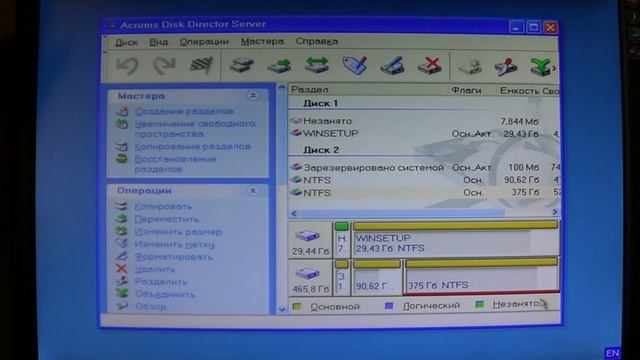Click the sidebar scroll down arrow
This screenshot has height=360, width=640.
(281, 309)
